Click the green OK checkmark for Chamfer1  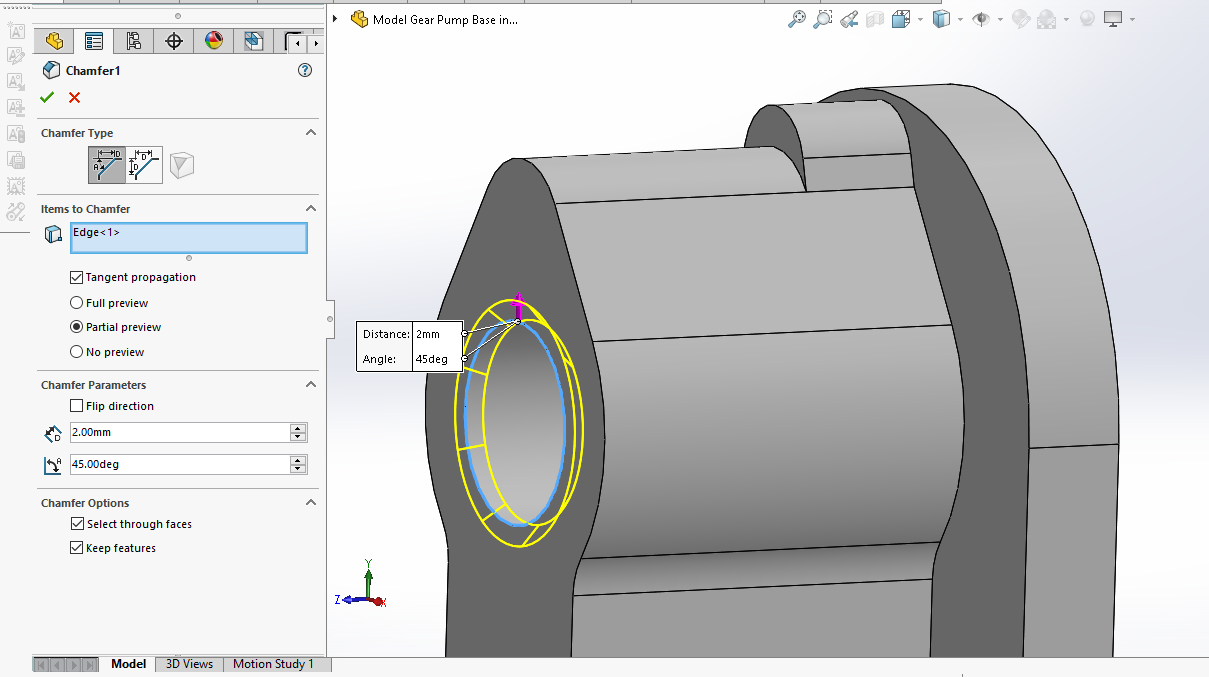(46, 97)
